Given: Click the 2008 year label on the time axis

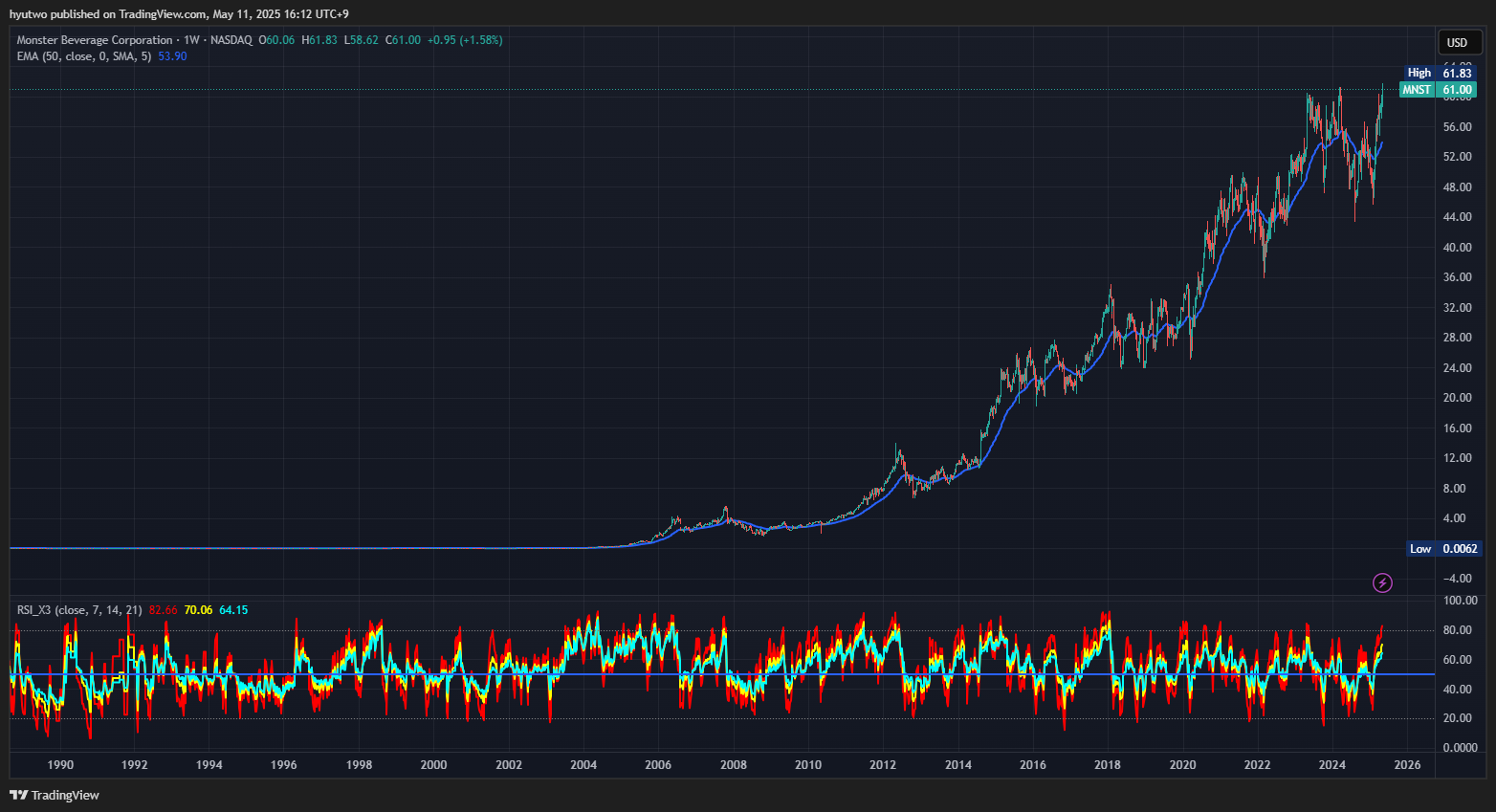Looking at the screenshot, I should pyautogui.click(x=734, y=765).
